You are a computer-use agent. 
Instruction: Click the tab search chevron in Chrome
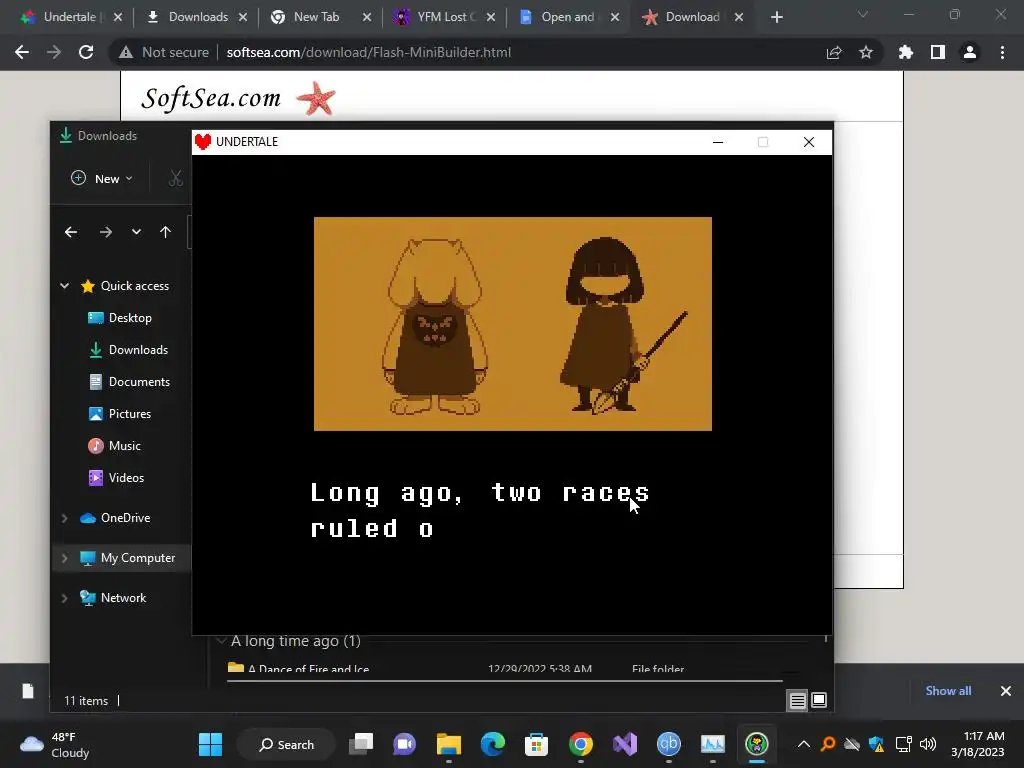click(x=863, y=14)
